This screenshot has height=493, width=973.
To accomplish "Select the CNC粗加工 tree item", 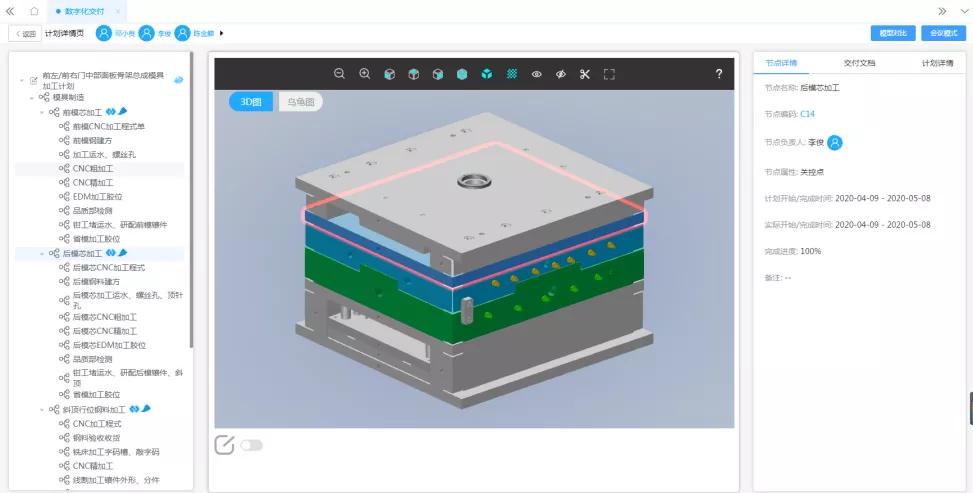I will pos(93,169).
